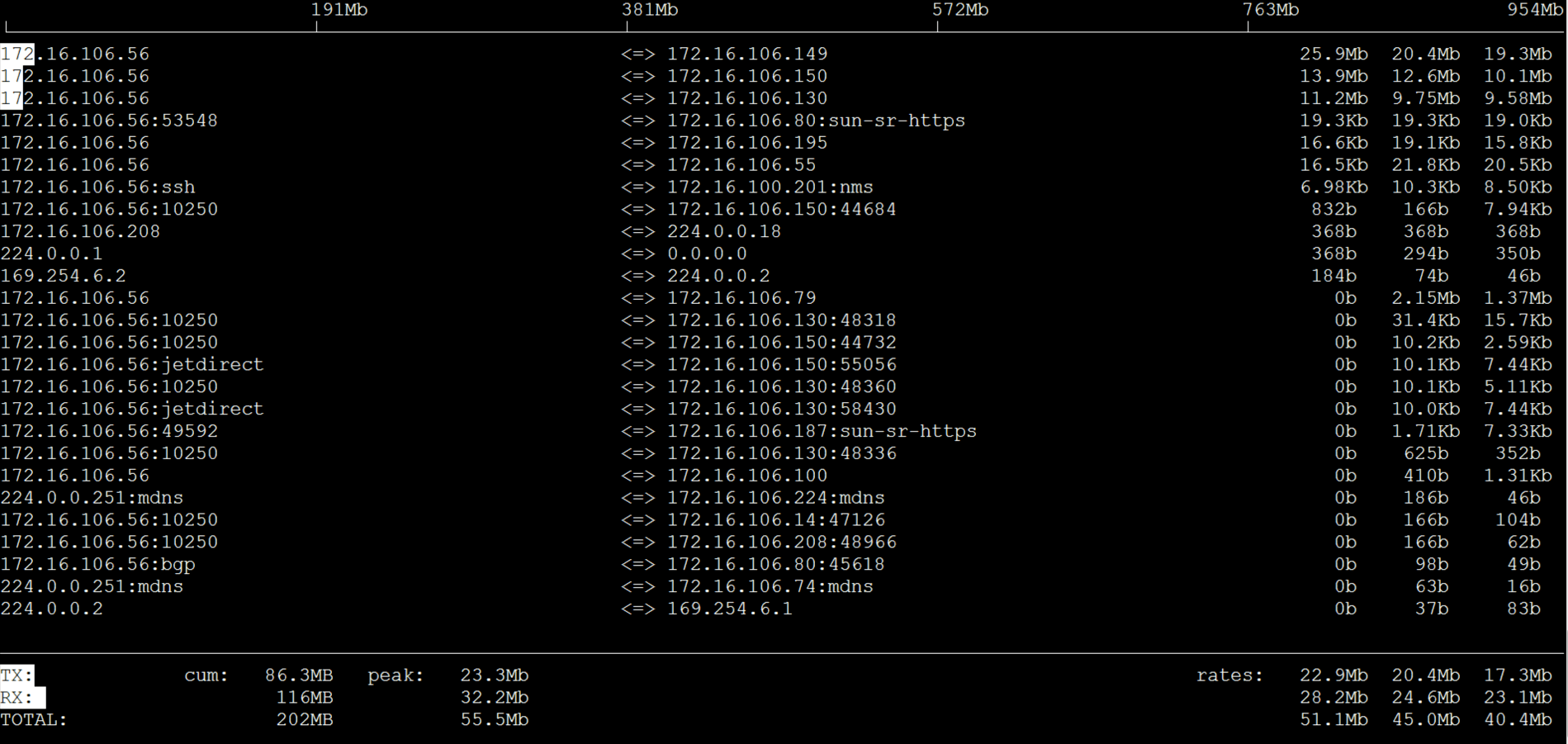Viewport: 1568px width, 744px height.
Task: Click the 172.16.100.201:nms destination
Action: pos(770,187)
